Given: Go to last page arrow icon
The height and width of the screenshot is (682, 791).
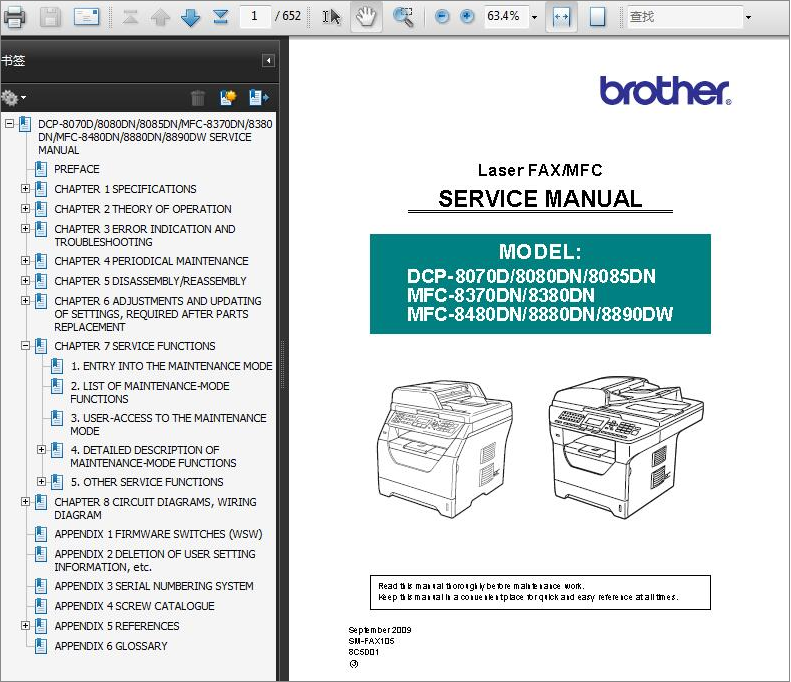Looking at the screenshot, I should tap(220, 17).
